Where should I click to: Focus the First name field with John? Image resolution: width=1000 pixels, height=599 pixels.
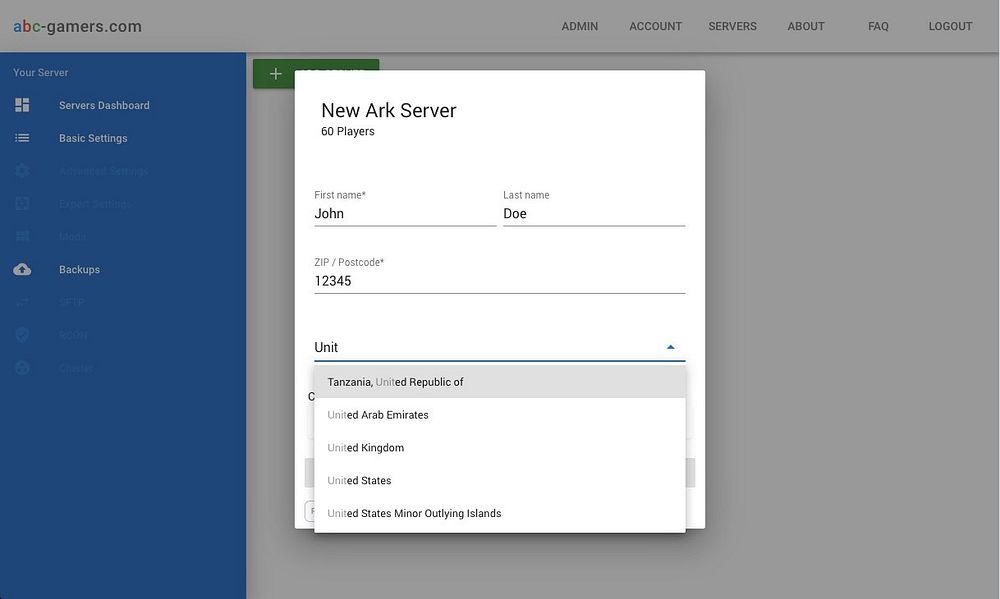405,214
